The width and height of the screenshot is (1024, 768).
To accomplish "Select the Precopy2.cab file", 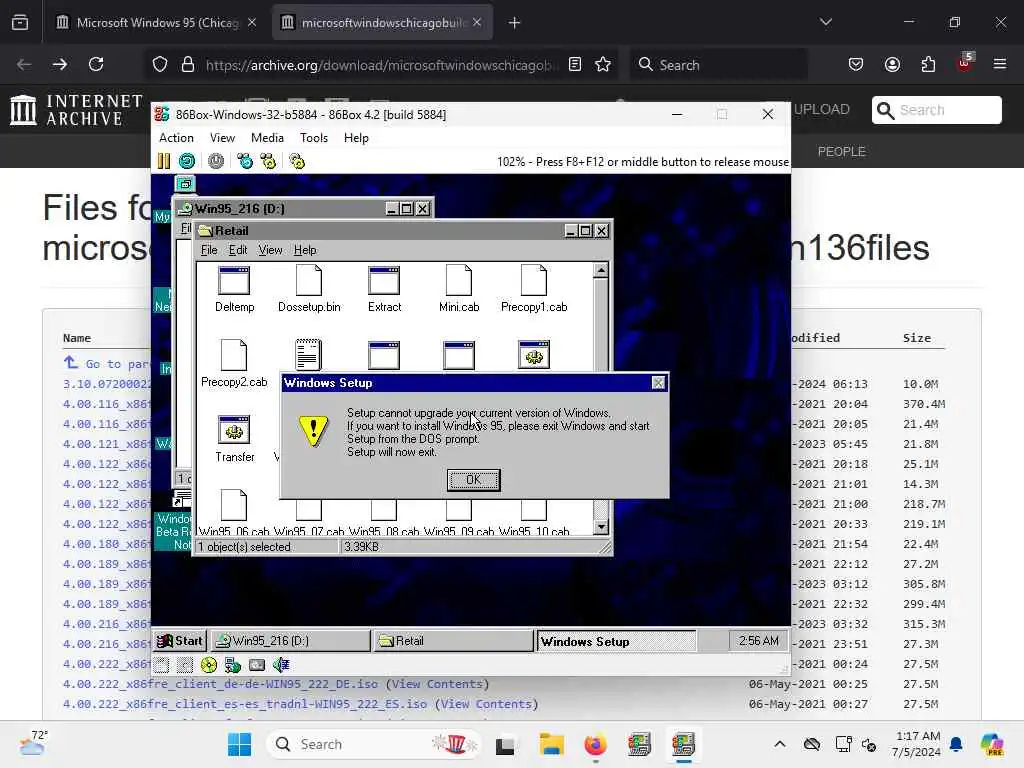I will pos(234,364).
